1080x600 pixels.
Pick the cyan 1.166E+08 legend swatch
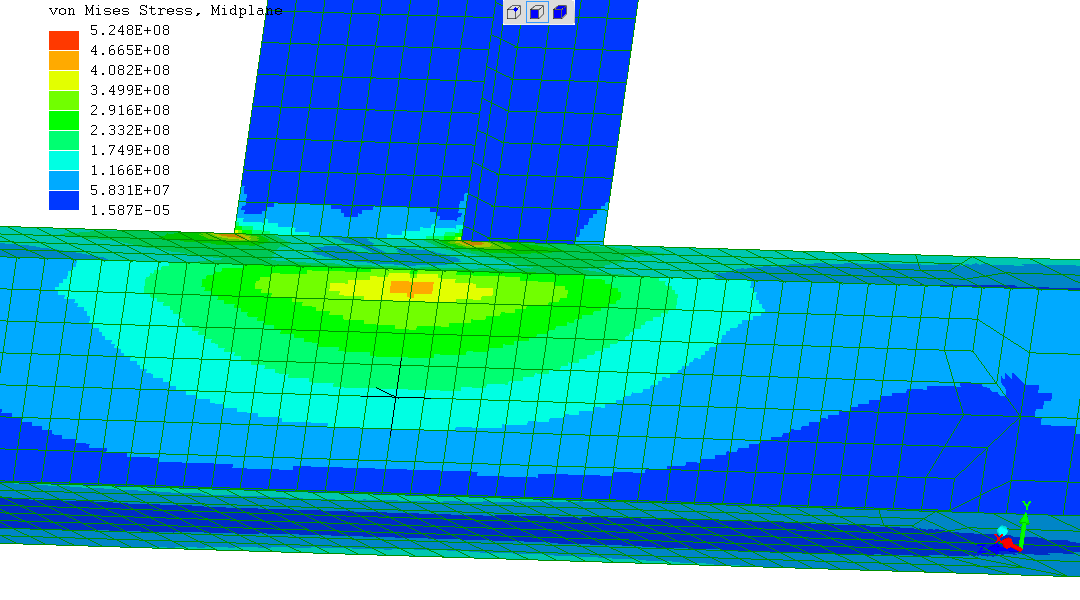[64, 160]
